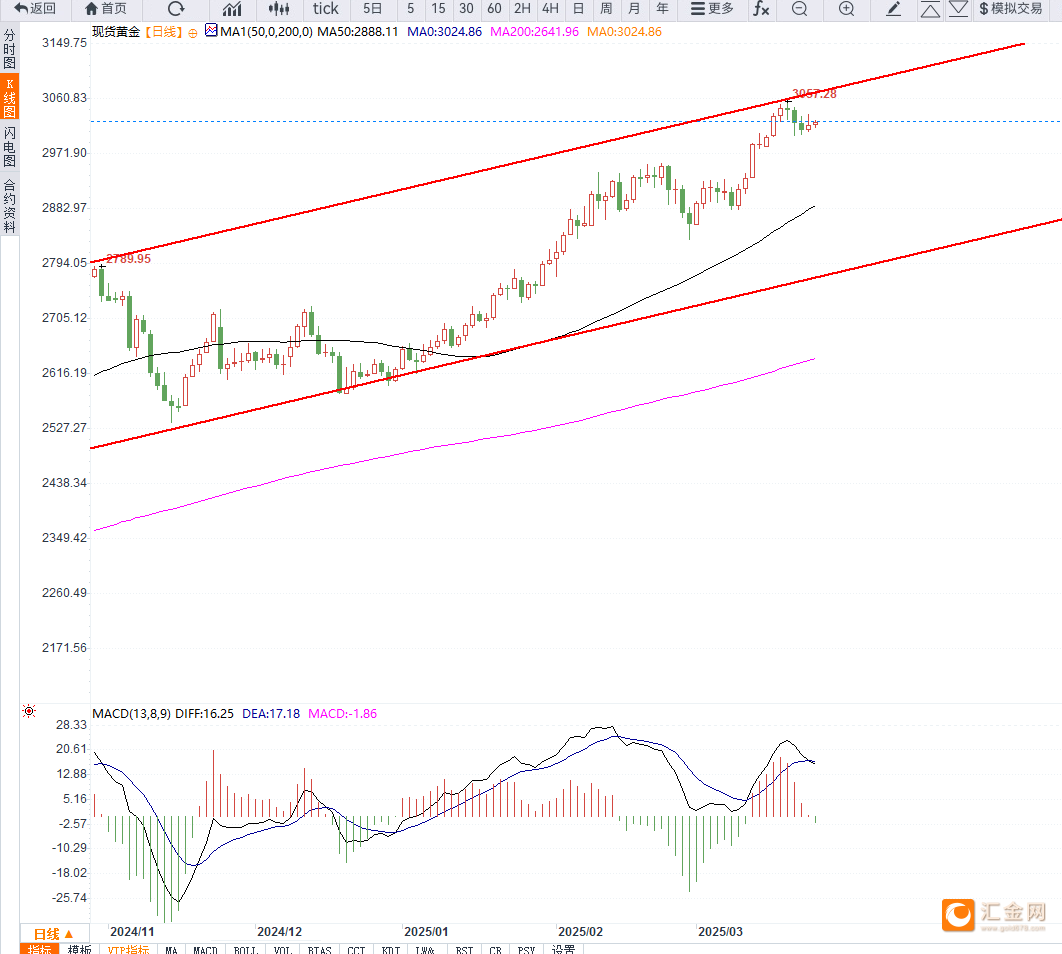The height and width of the screenshot is (954, 1062).
Task: Activate the pencil drawing tool
Action: (893, 9)
